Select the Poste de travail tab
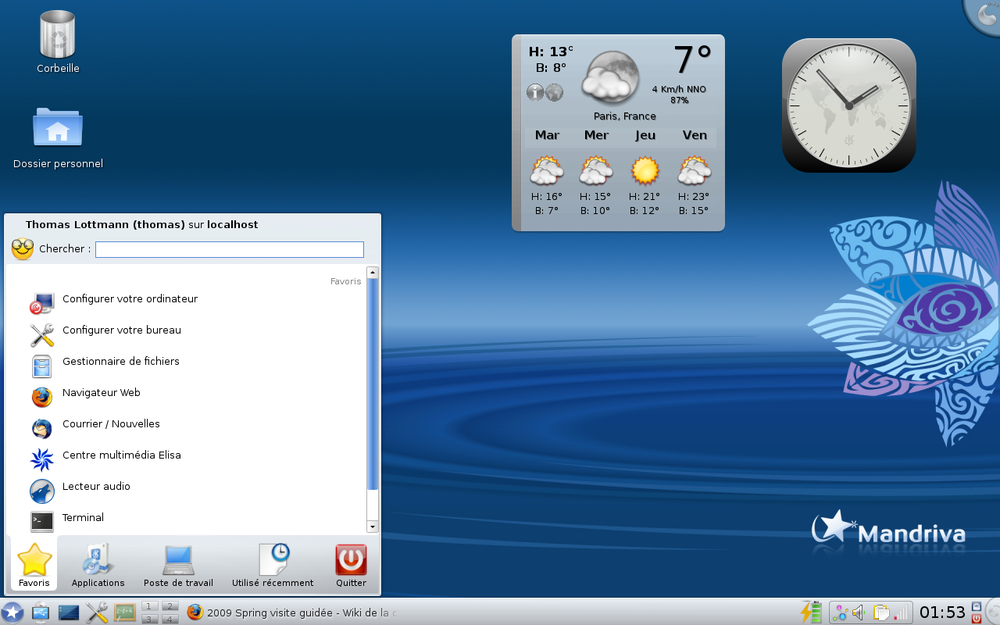The image size is (1000, 625). 178,565
